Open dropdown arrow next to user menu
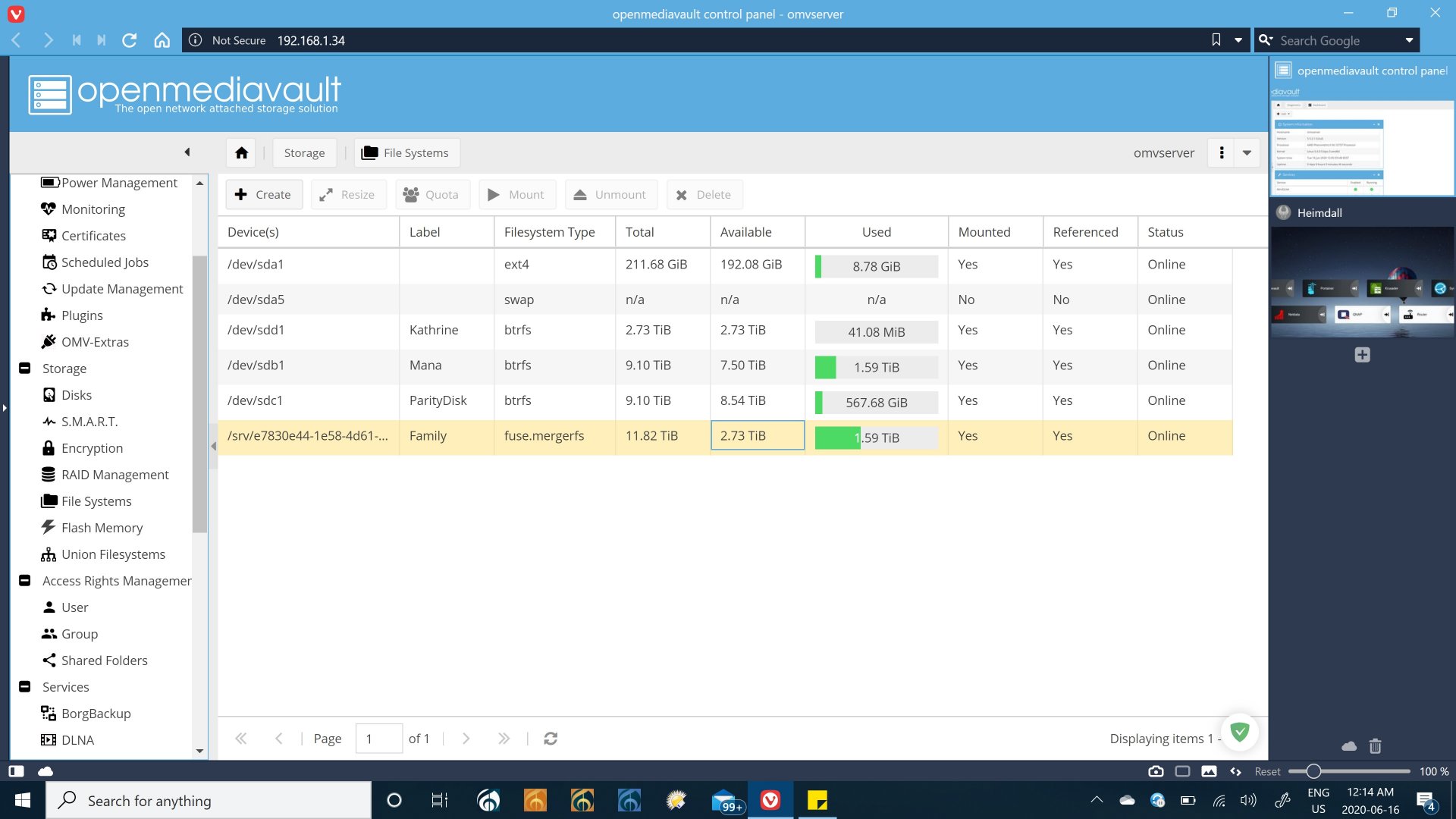Image resolution: width=1456 pixels, height=819 pixels. pos(1247,152)
